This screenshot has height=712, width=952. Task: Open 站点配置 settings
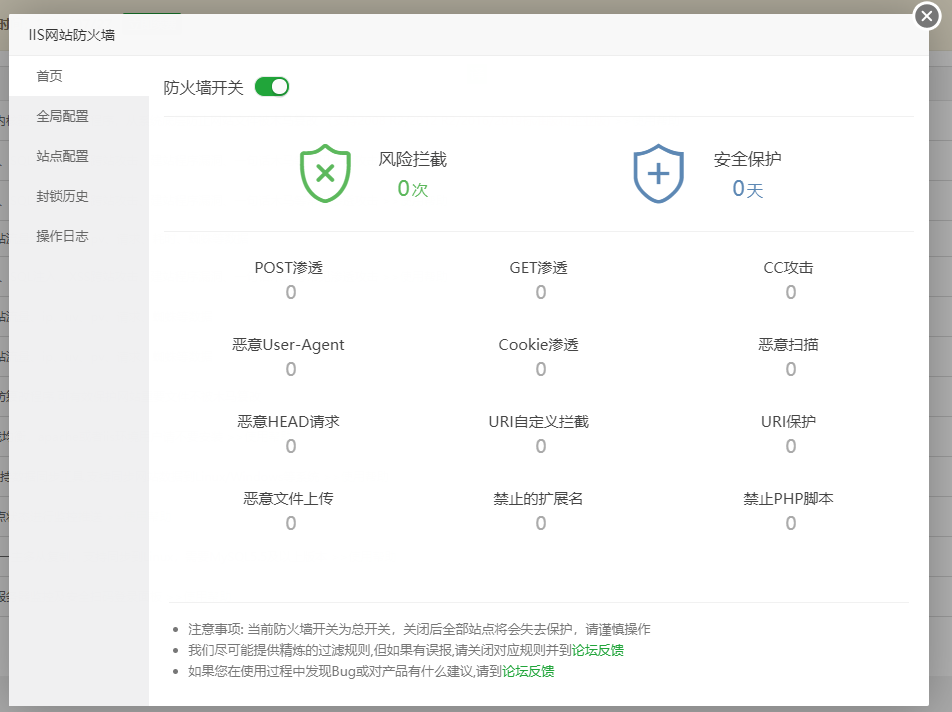63,156
